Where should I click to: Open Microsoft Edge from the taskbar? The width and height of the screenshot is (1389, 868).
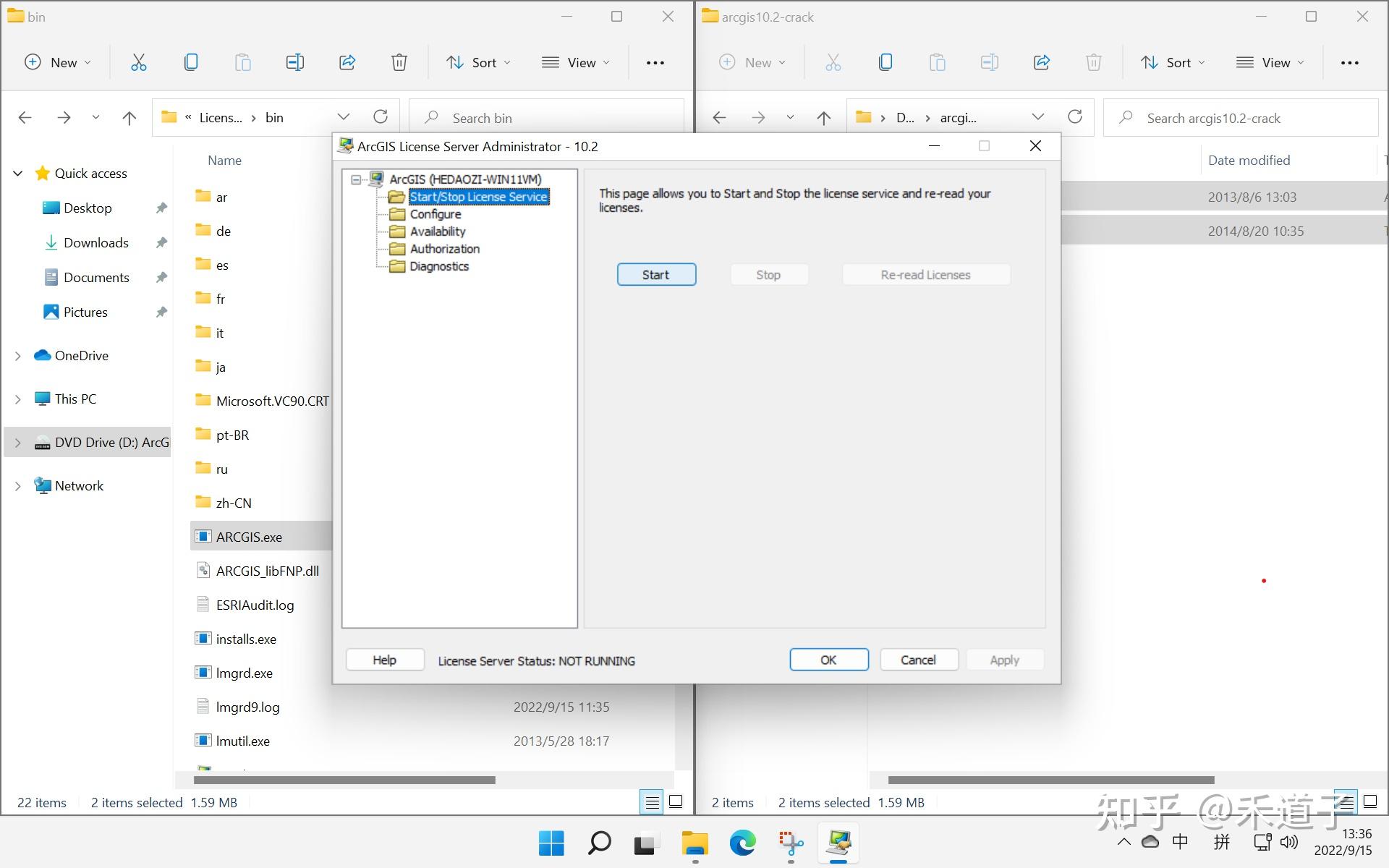(x=742, y=843)
